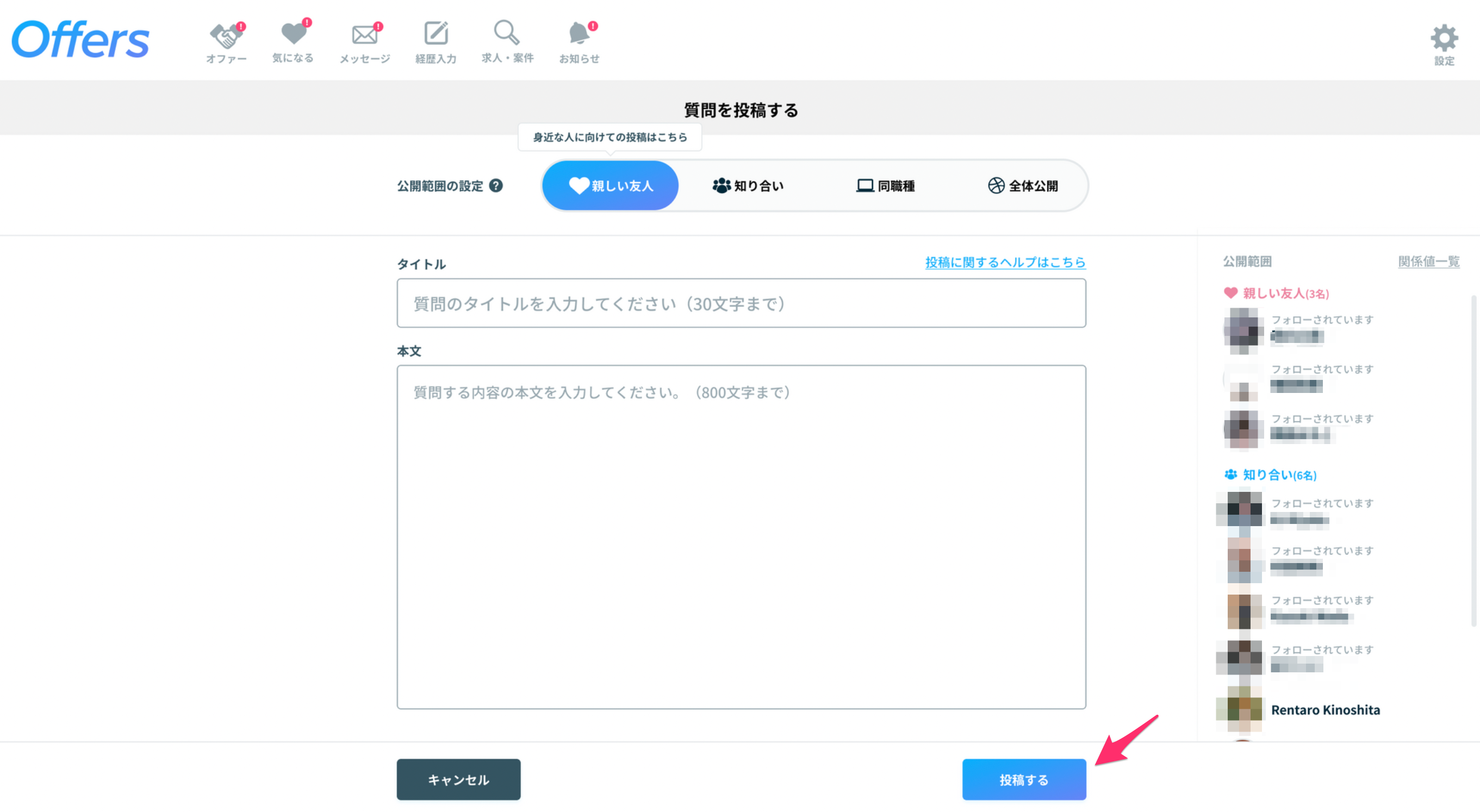Screen dimensions: 1480x812
Task: Click the 質問を投稿する page title
Action: (741, 110)
